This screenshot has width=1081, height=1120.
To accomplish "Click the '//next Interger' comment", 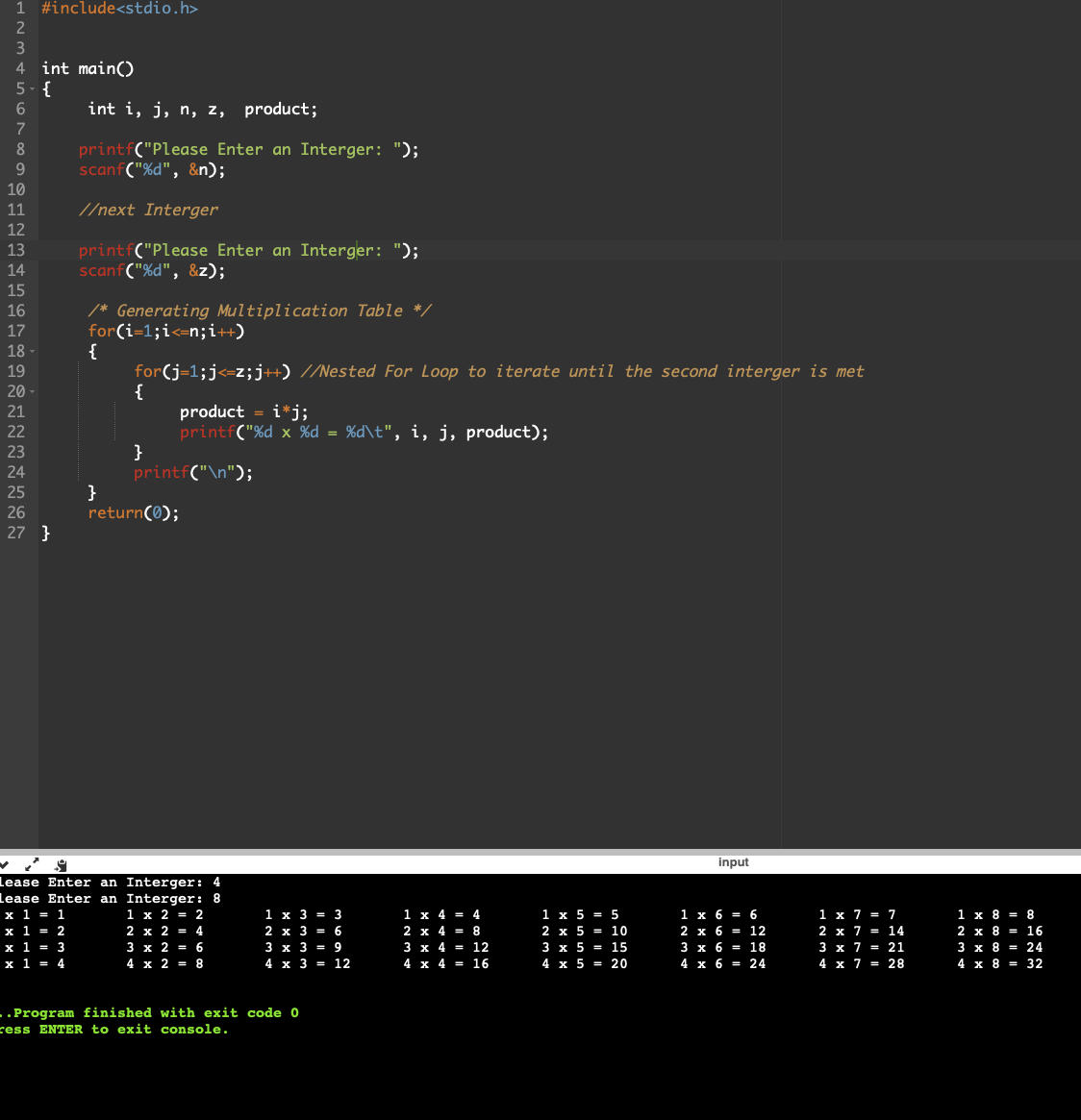I will [x=148, y=210].
